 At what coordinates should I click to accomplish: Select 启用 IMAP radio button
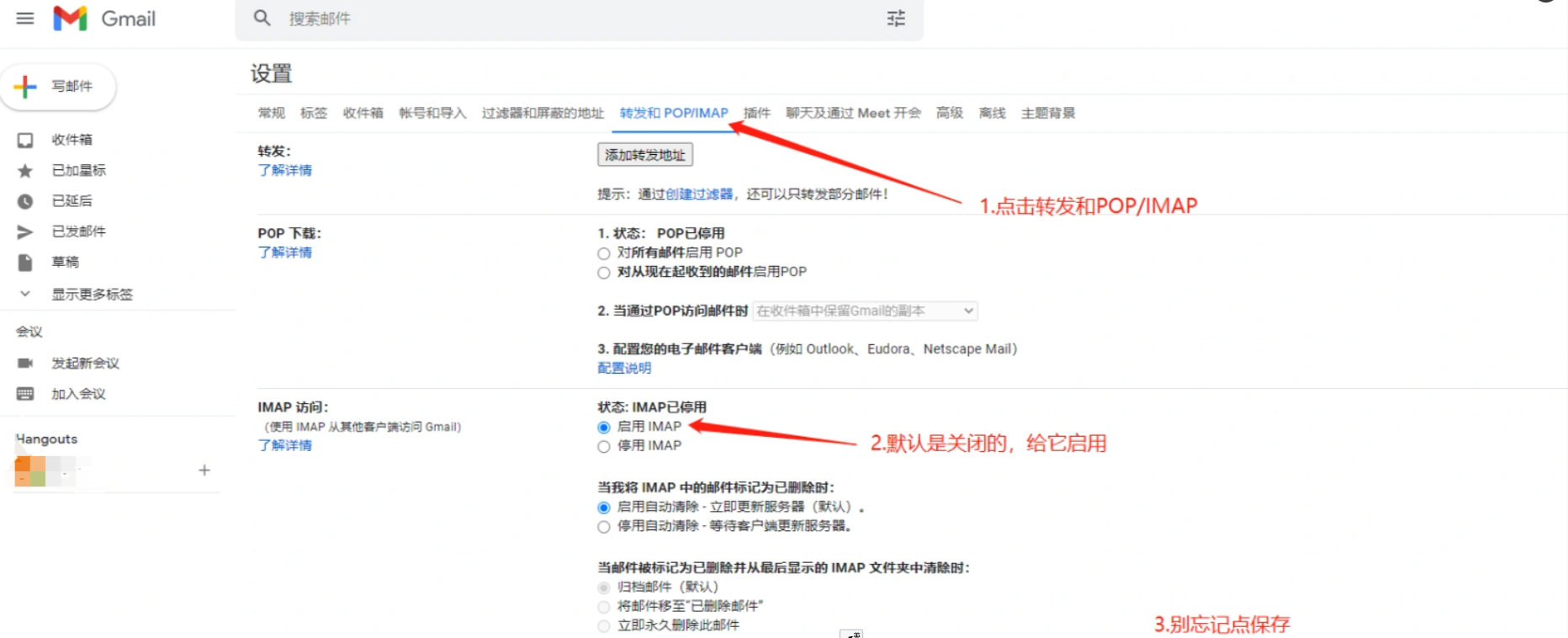coord(604,428)
